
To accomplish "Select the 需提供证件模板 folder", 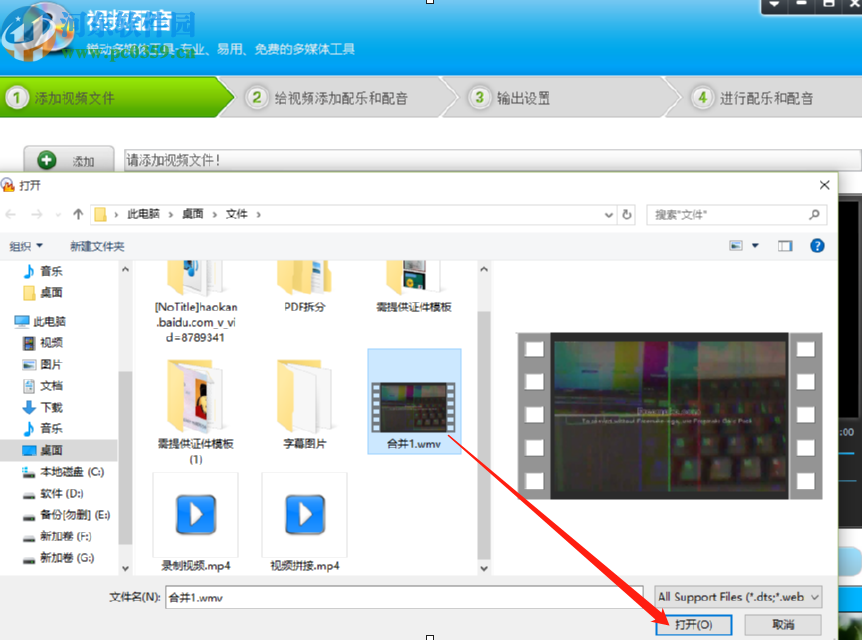I will [x=414, y=287].
